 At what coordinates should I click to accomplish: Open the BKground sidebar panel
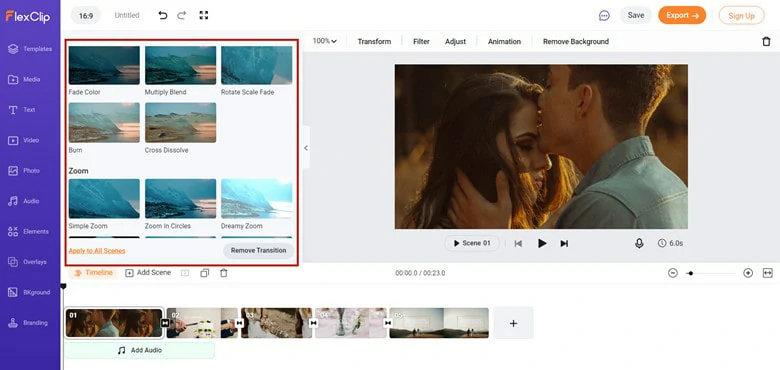(29, 292)
